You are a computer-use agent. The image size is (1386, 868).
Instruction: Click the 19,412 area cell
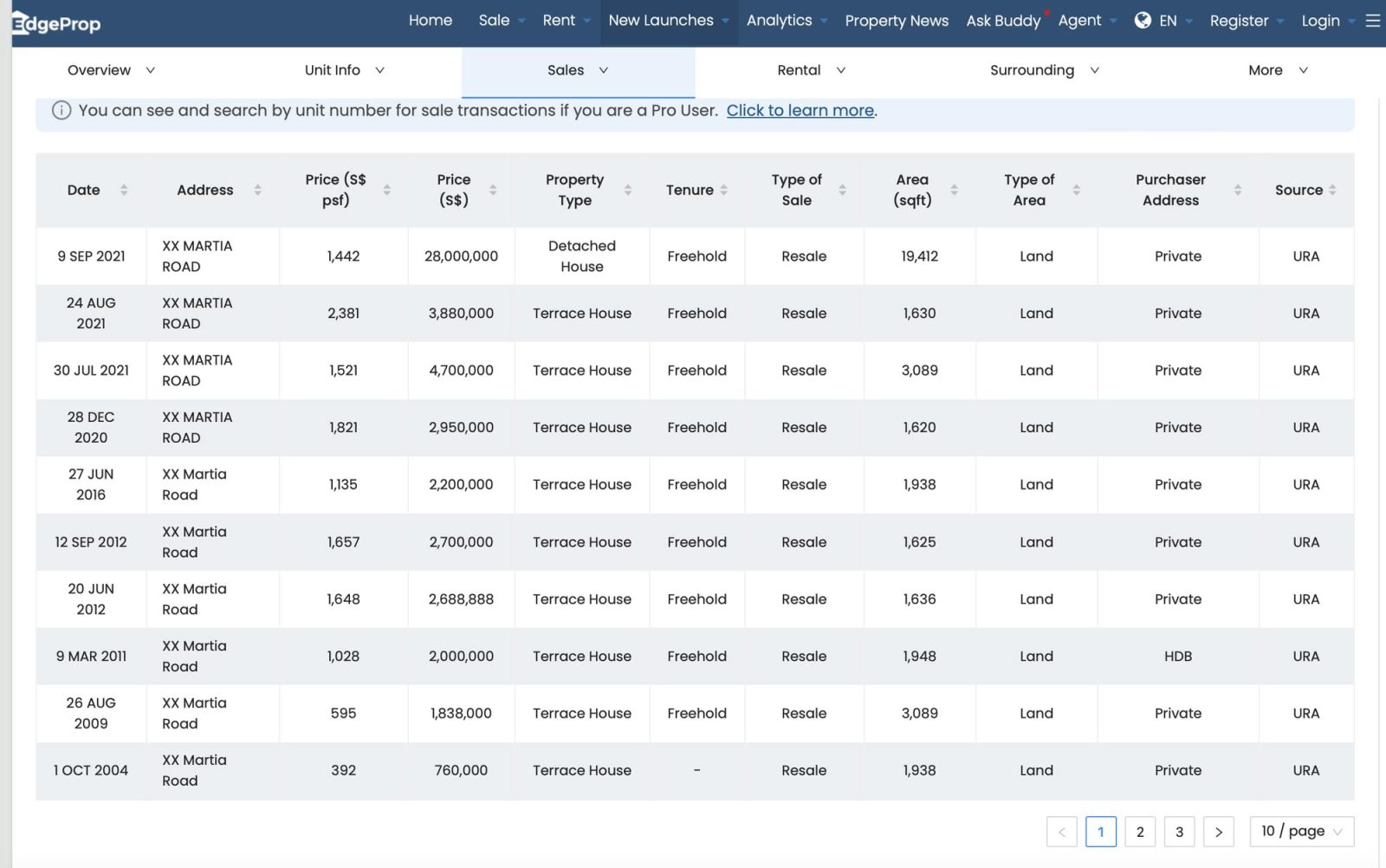click(919, 256)
